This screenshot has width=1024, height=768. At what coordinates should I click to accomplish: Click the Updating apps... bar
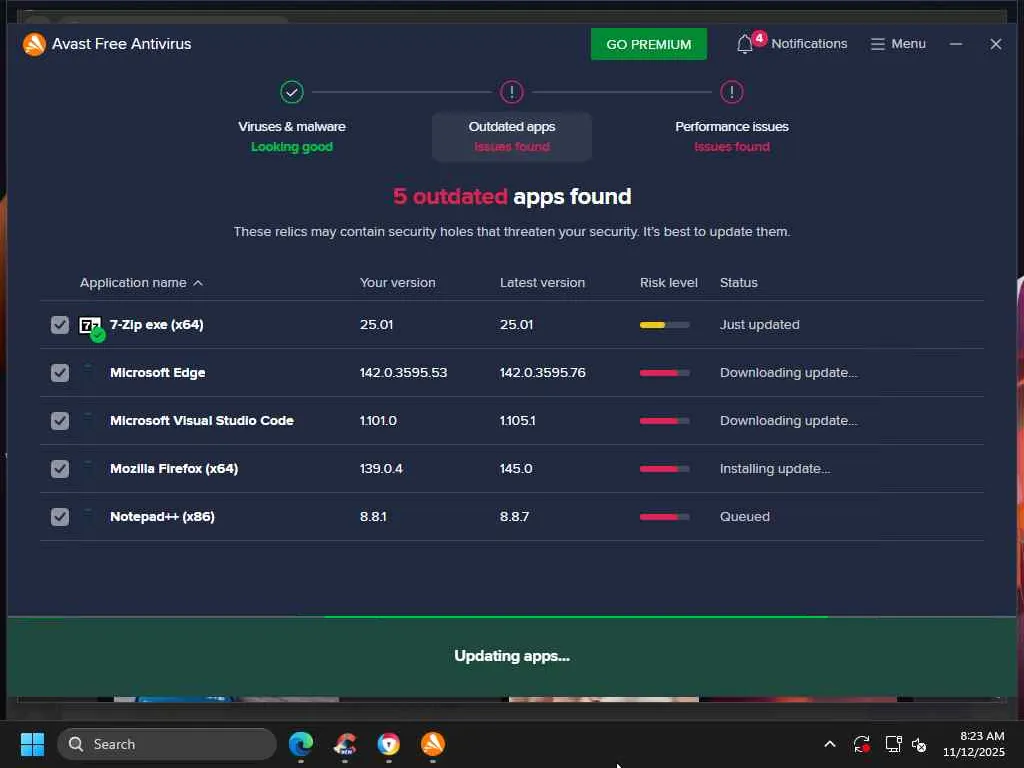[512, 657]
